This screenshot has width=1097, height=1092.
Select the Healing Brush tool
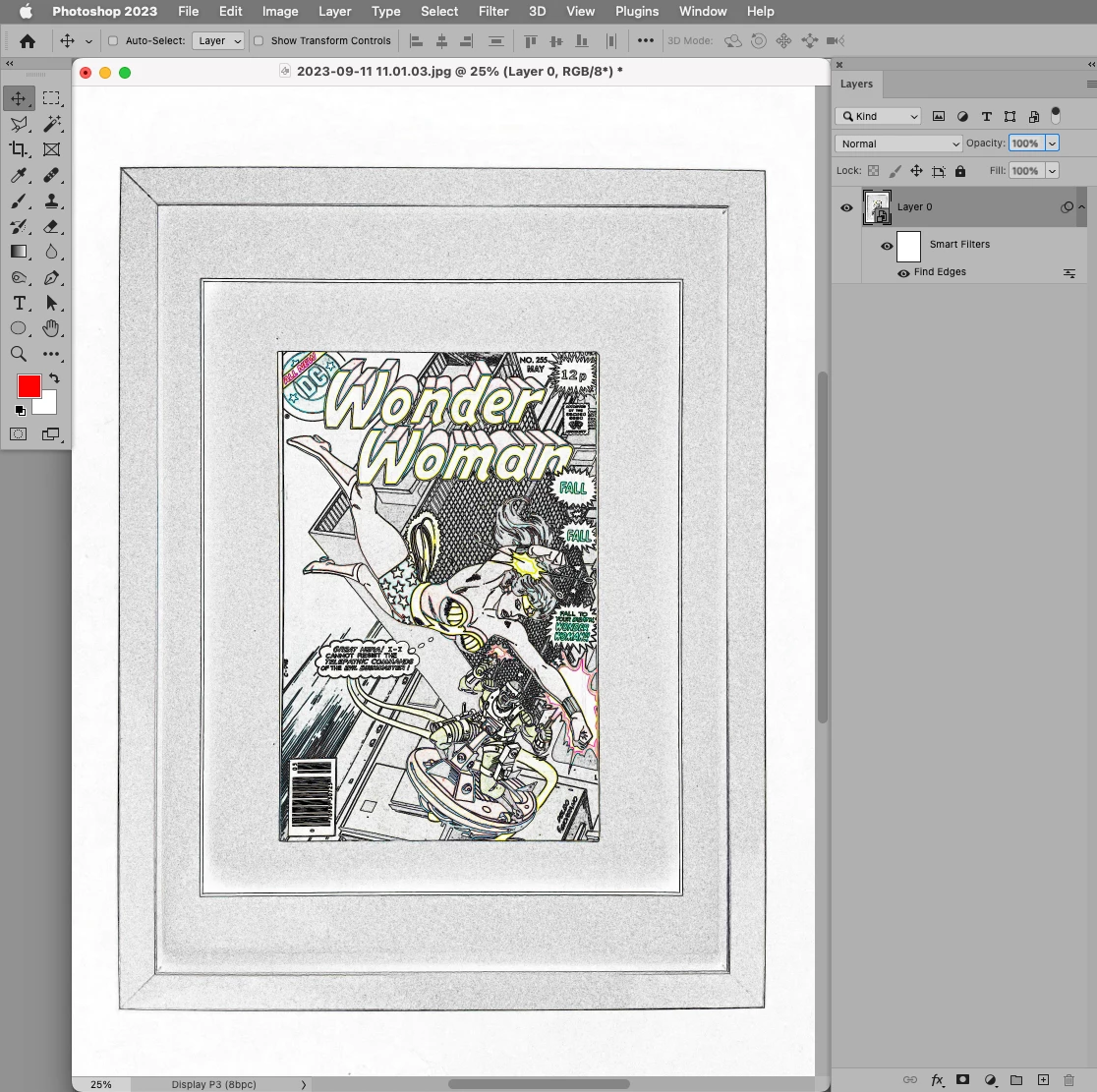(51, 176)
